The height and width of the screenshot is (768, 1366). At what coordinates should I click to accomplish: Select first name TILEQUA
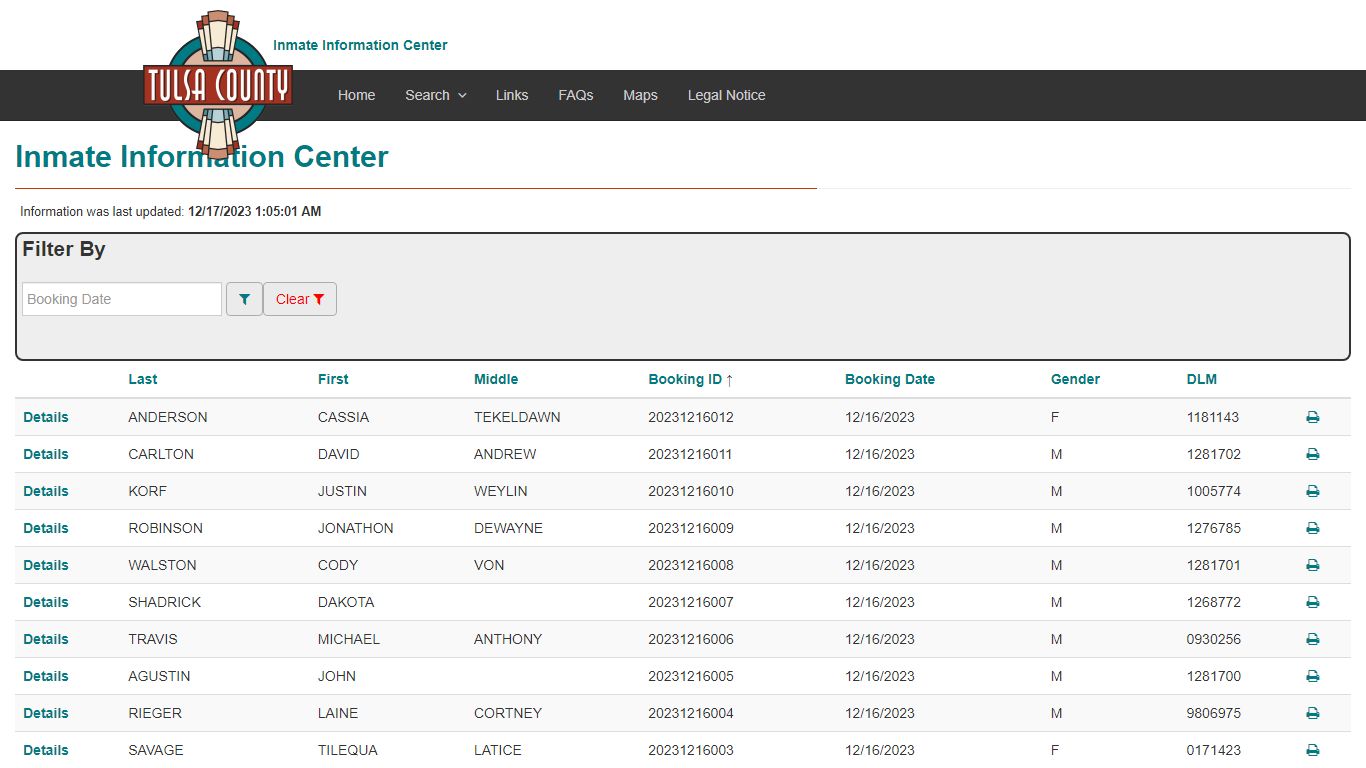(348, 750)
